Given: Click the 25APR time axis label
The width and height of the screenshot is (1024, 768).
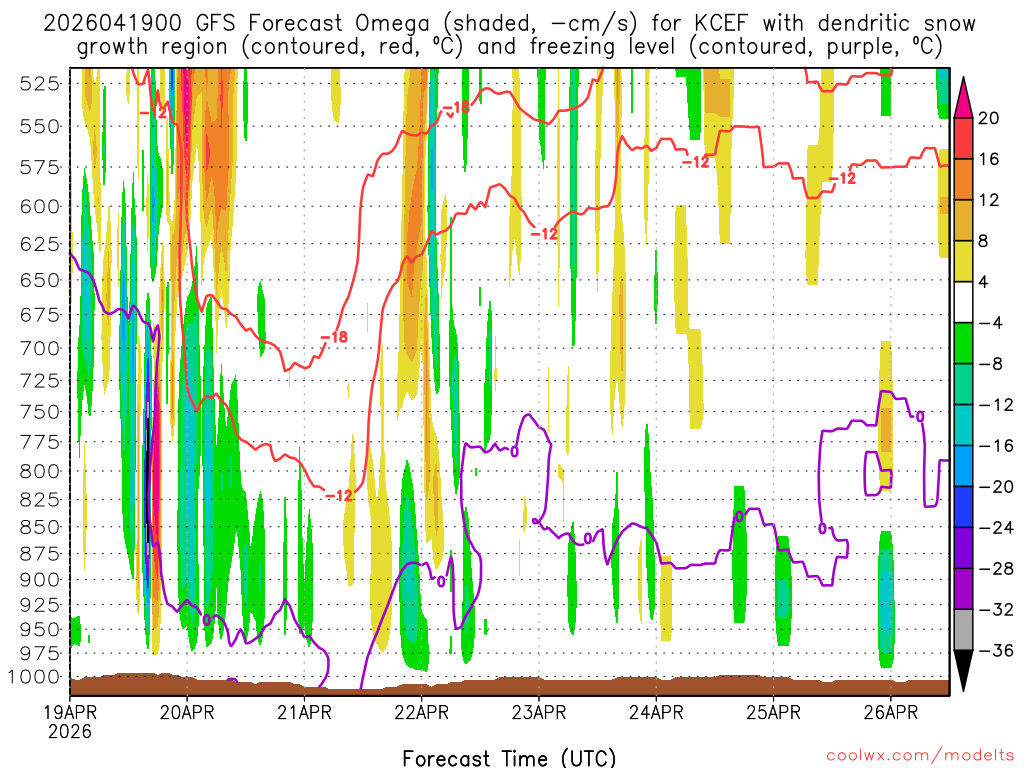Looking at the screenshot, I should coord(773,712).
